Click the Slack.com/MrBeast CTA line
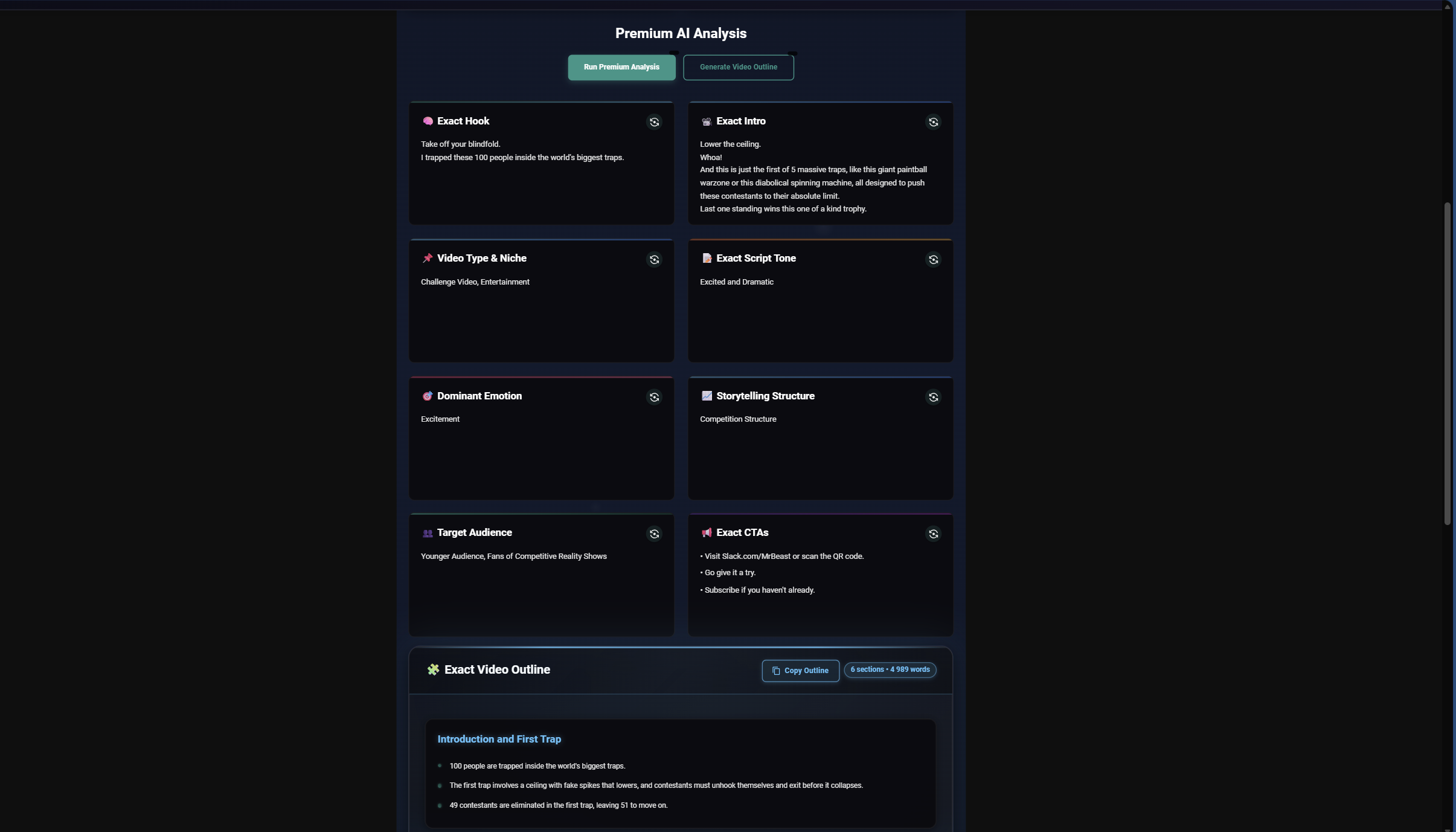The image size is (1456, 832). click(x=781, y=556)
